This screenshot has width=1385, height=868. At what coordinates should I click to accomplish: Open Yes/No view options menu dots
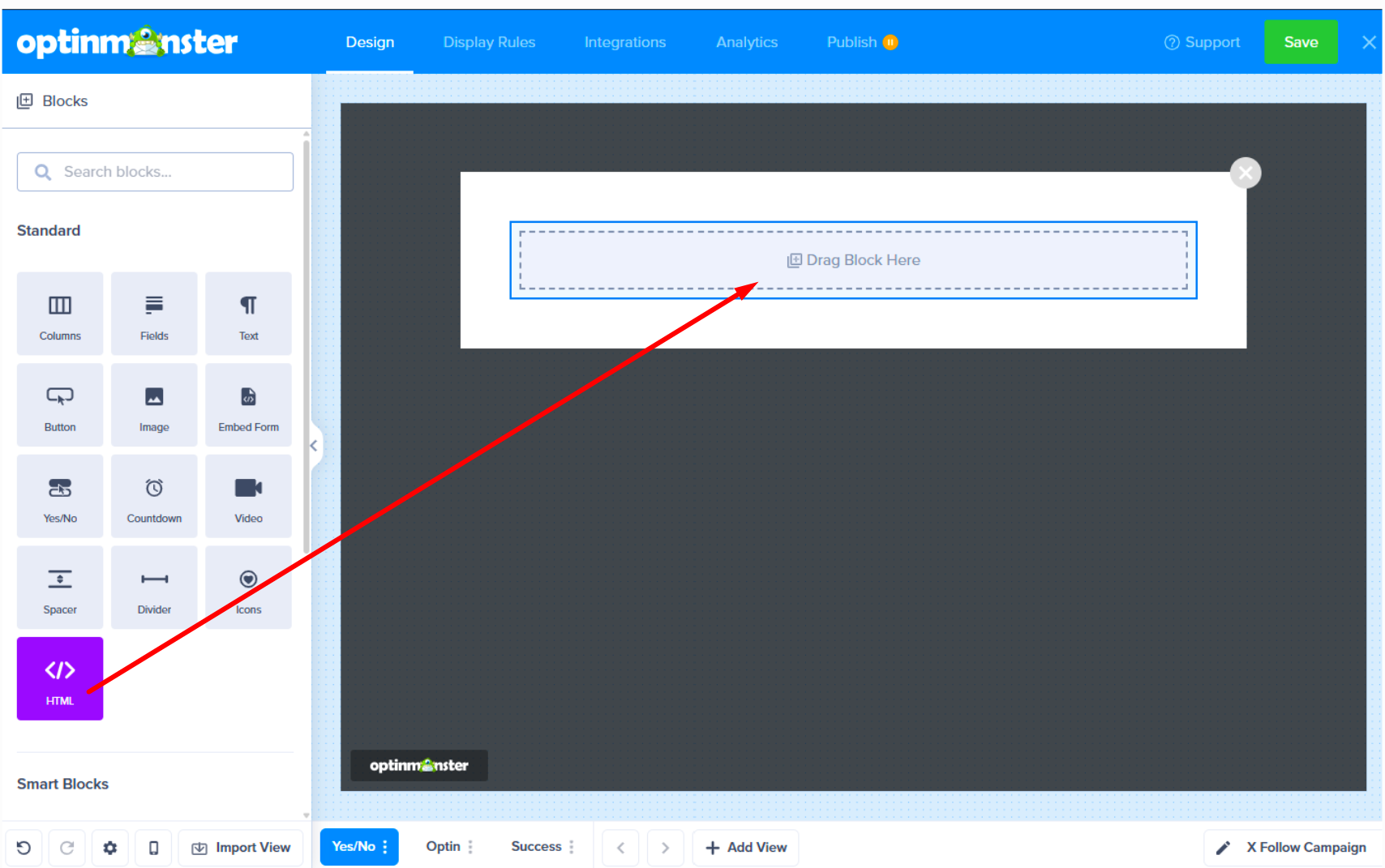385,847
